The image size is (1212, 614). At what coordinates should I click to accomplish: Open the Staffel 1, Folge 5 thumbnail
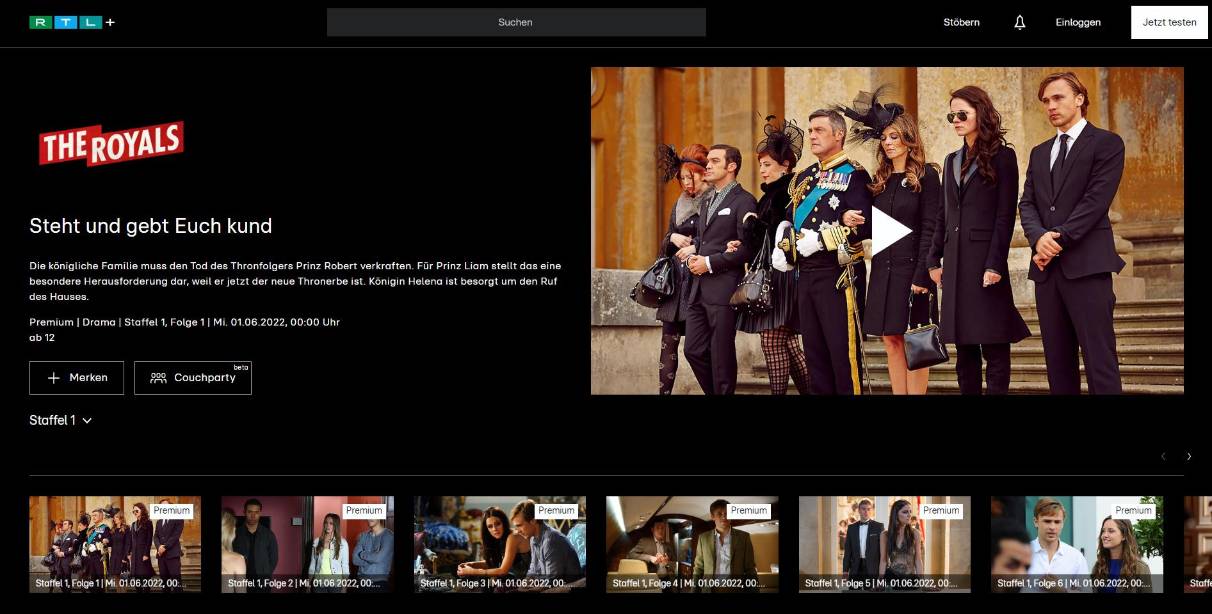click(884, 544)
